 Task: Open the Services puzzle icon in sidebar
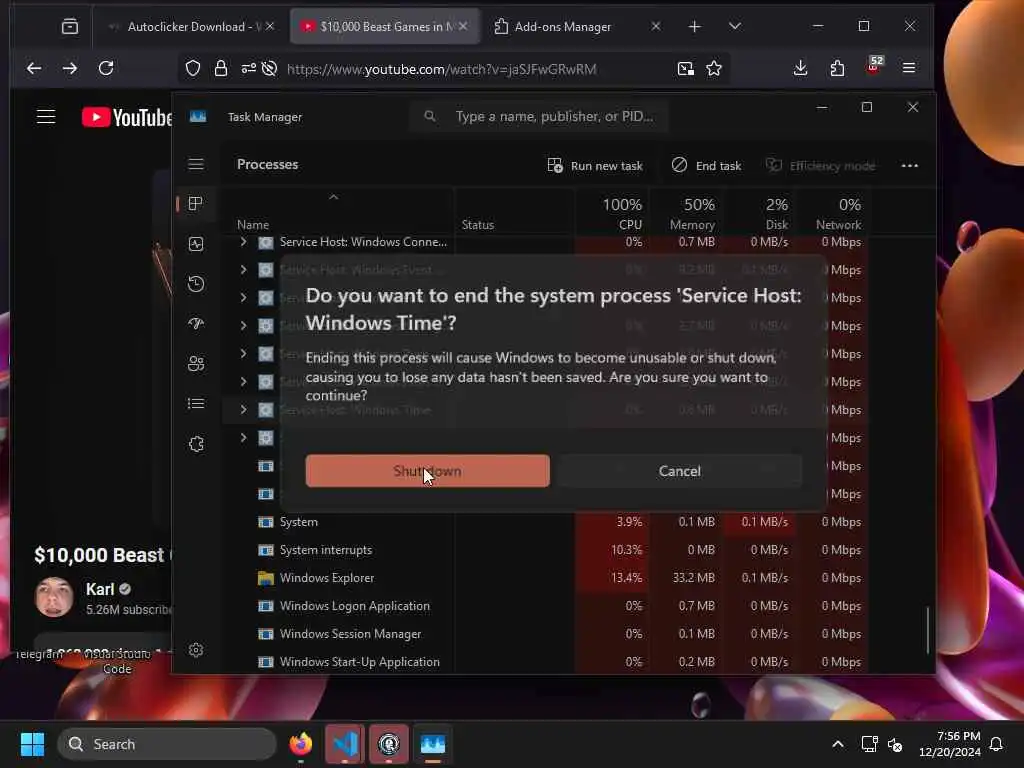[196, 444]
